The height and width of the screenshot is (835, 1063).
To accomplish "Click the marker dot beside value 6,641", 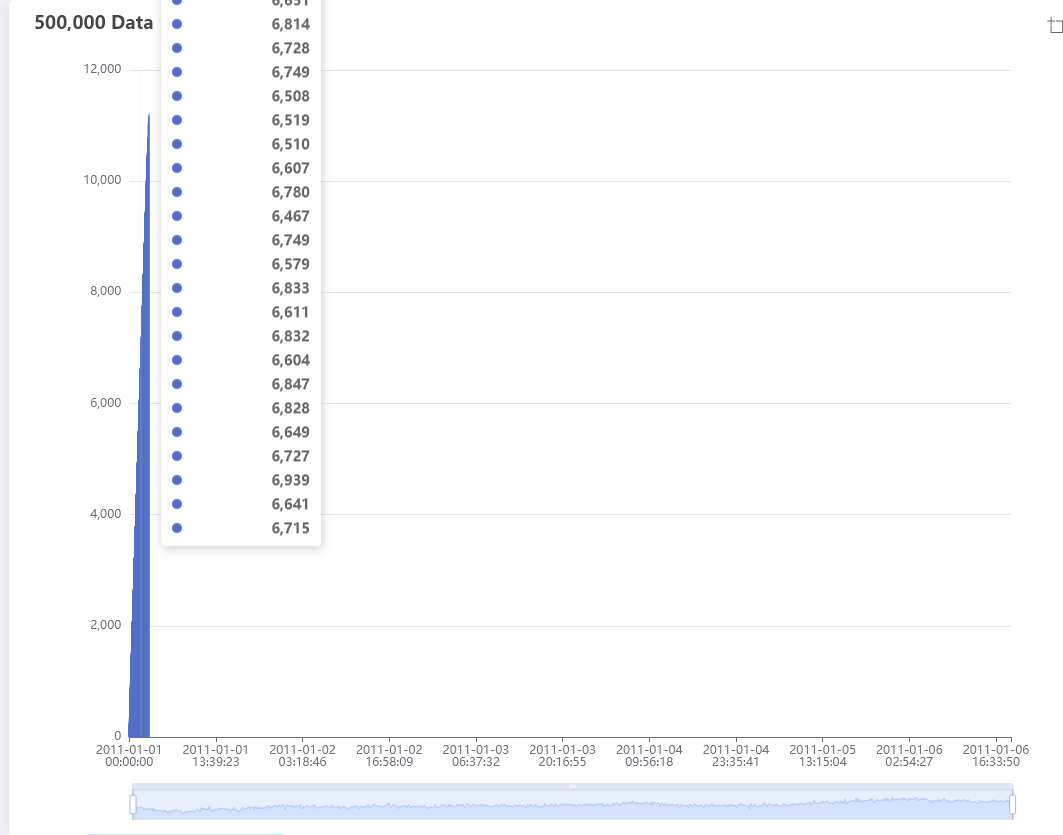I will (x=177, y=503).
